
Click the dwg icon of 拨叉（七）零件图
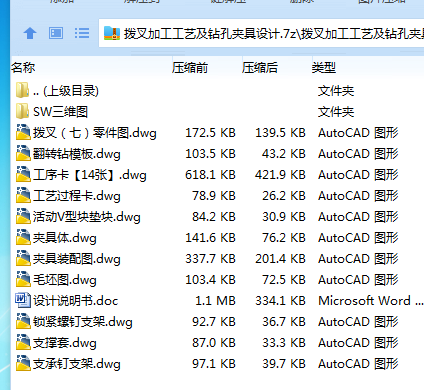(23, 132)
